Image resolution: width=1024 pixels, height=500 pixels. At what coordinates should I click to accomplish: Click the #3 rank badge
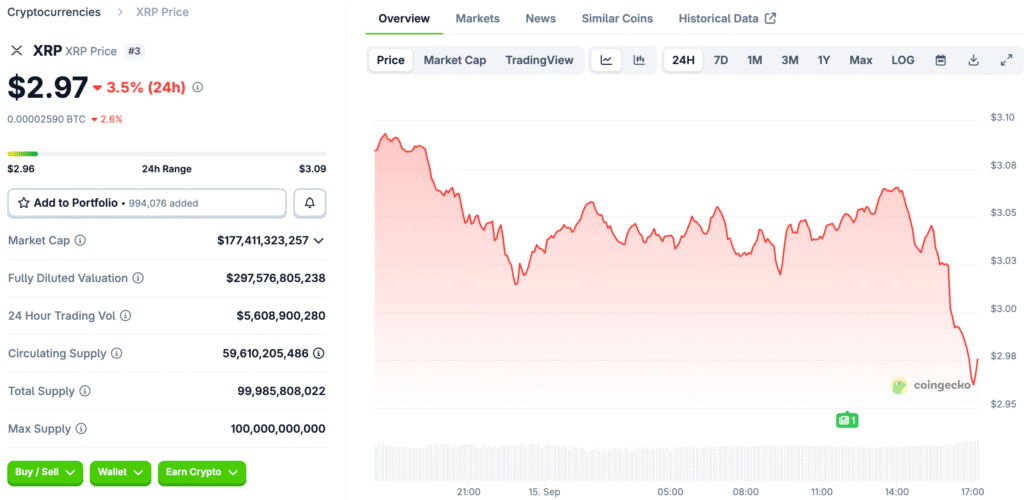click(x=134, y=51)
